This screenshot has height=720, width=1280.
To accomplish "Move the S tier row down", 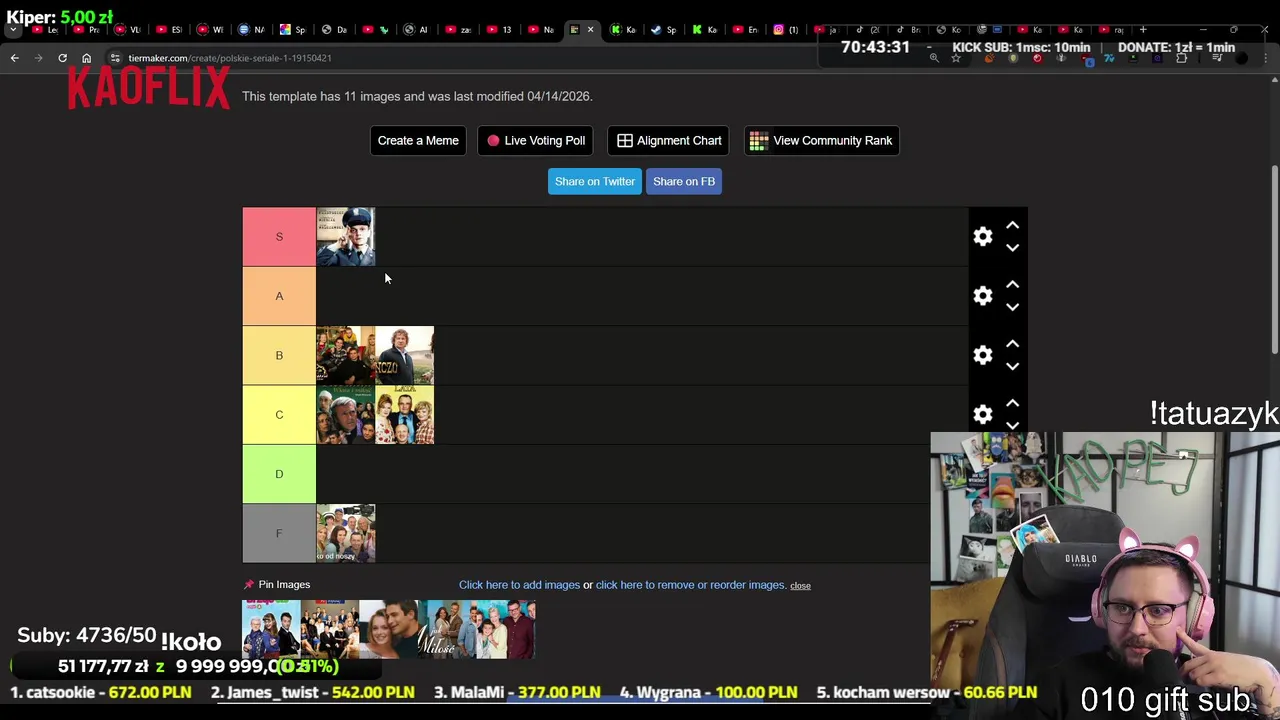I will 1012,247.
